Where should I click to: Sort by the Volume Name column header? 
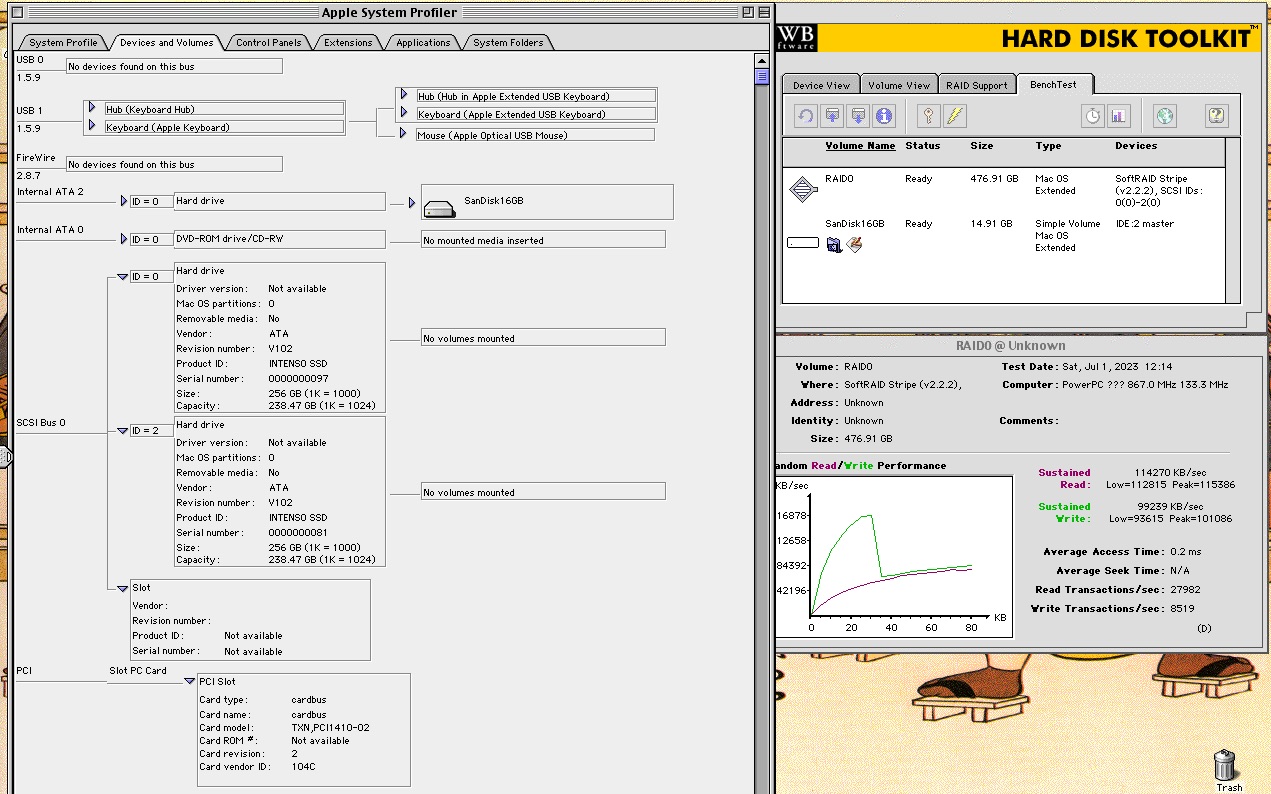(x=860, y=146)
